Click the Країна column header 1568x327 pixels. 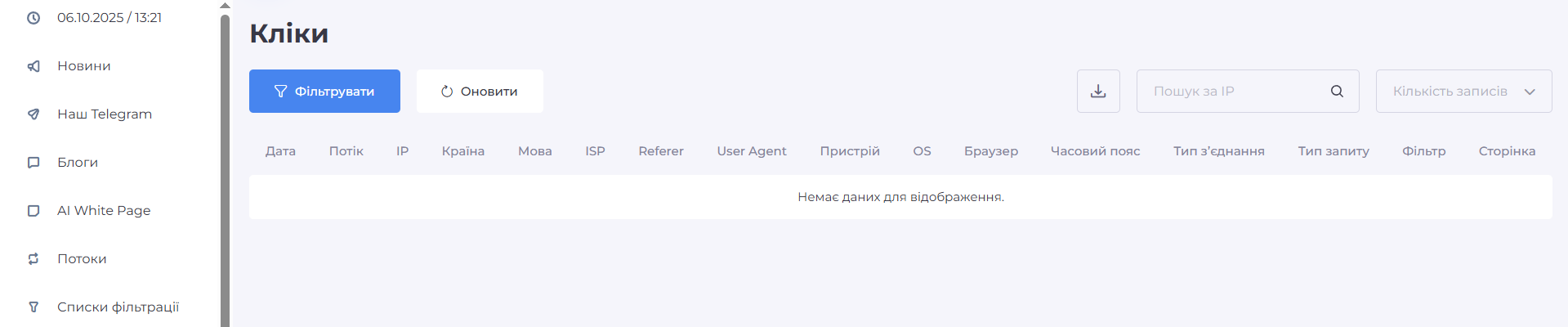(462, 151)
